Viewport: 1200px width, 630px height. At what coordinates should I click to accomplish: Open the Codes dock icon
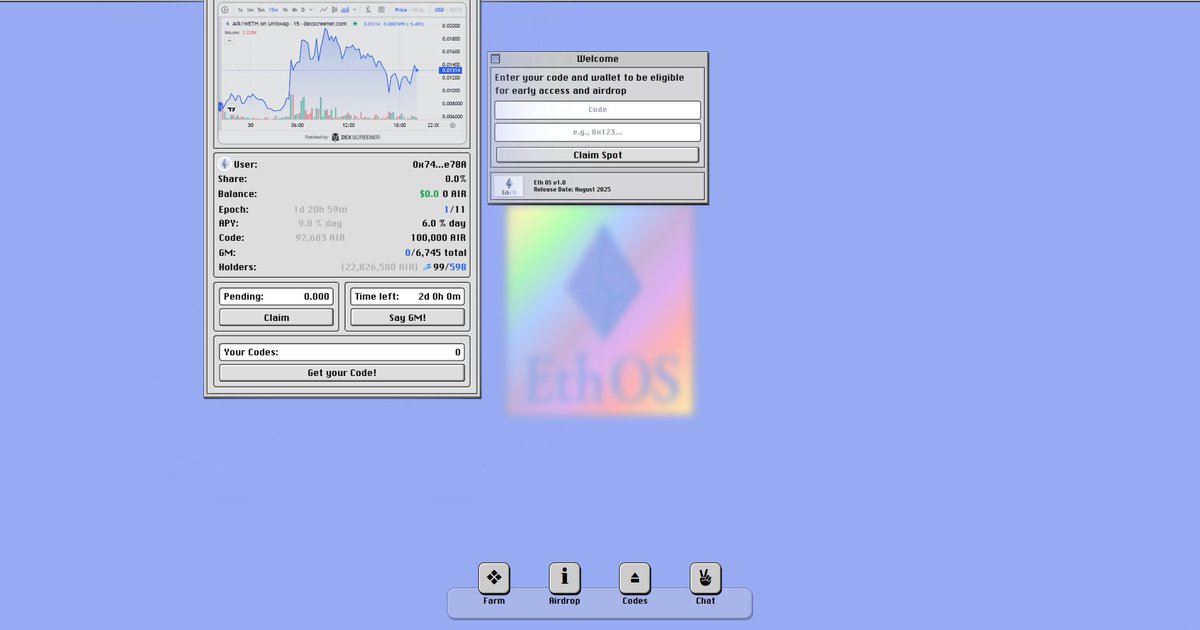click(635, 576)
